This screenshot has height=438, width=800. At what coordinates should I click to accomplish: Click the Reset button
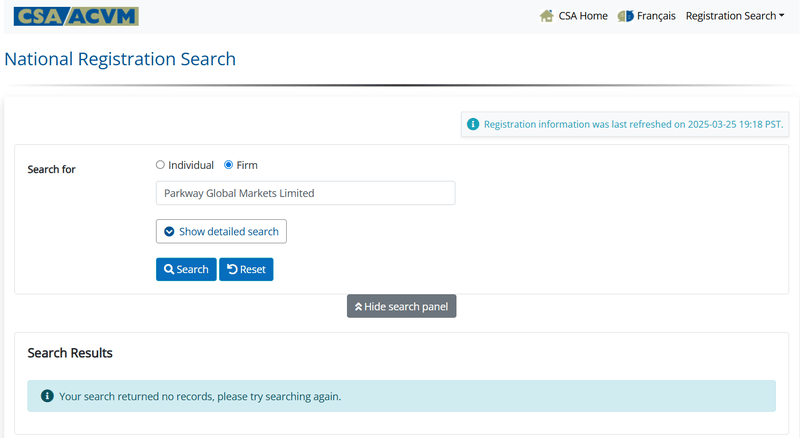pyautogui.click(x=246, y=269)
